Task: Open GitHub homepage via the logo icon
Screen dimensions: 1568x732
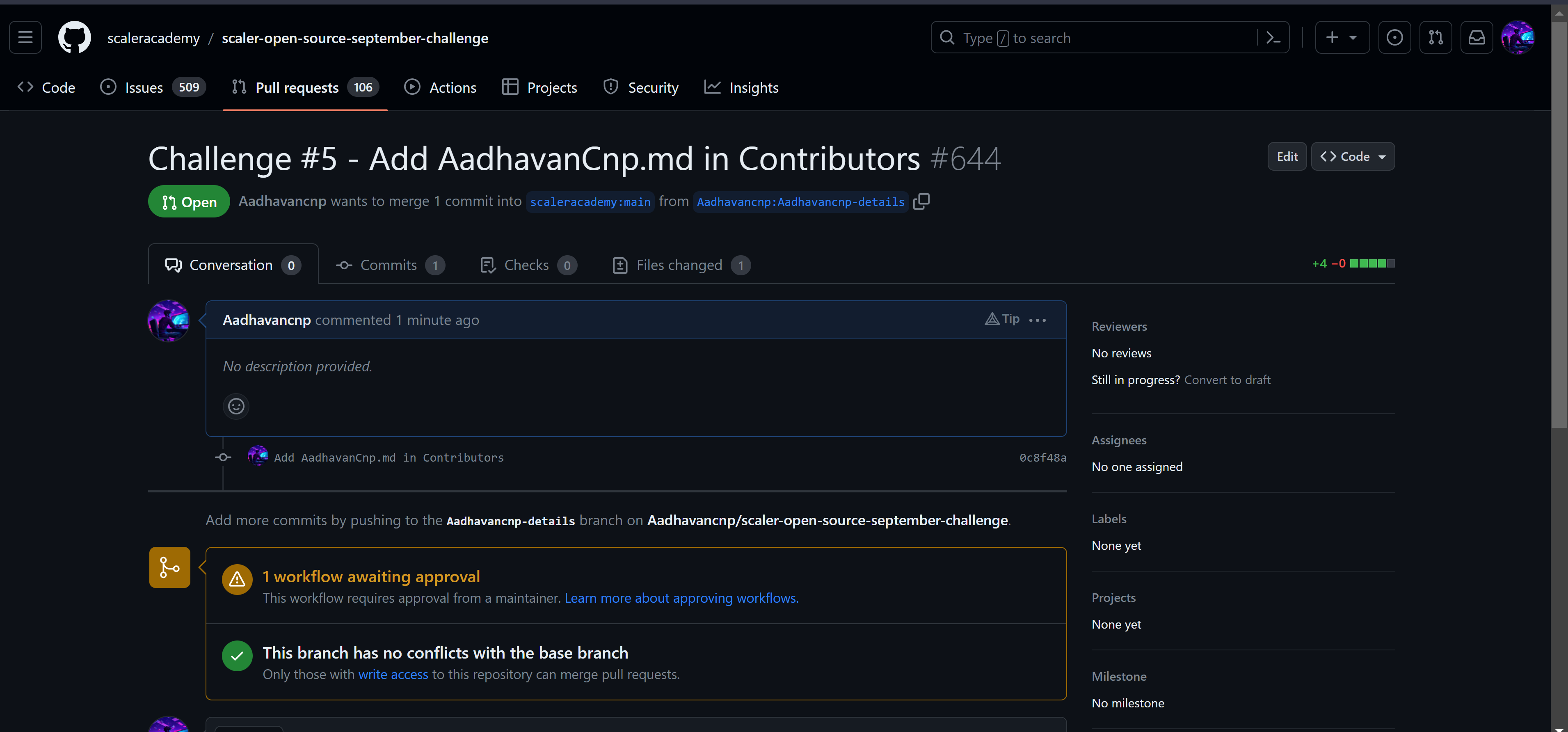Action: 74,37
